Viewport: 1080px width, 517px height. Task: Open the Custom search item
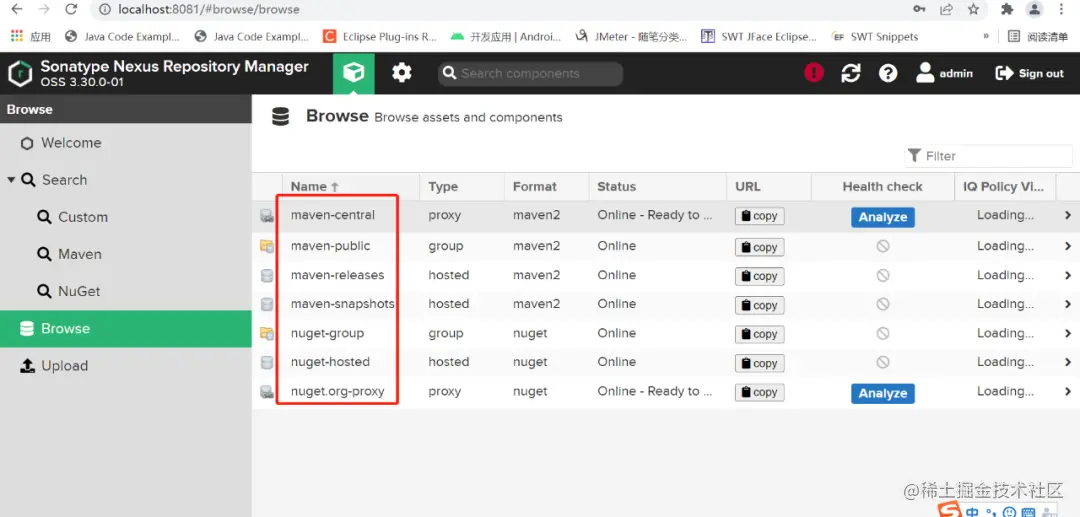(125, 218)
